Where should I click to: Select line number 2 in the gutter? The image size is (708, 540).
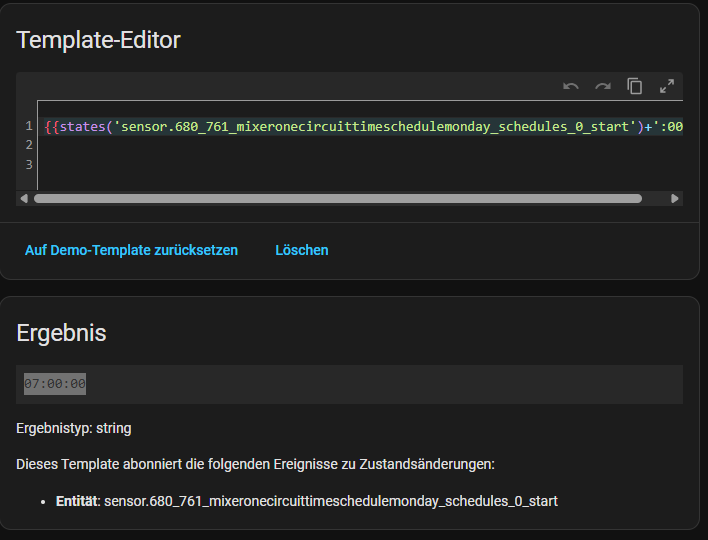pyautogui.click(x=29, y=145)
